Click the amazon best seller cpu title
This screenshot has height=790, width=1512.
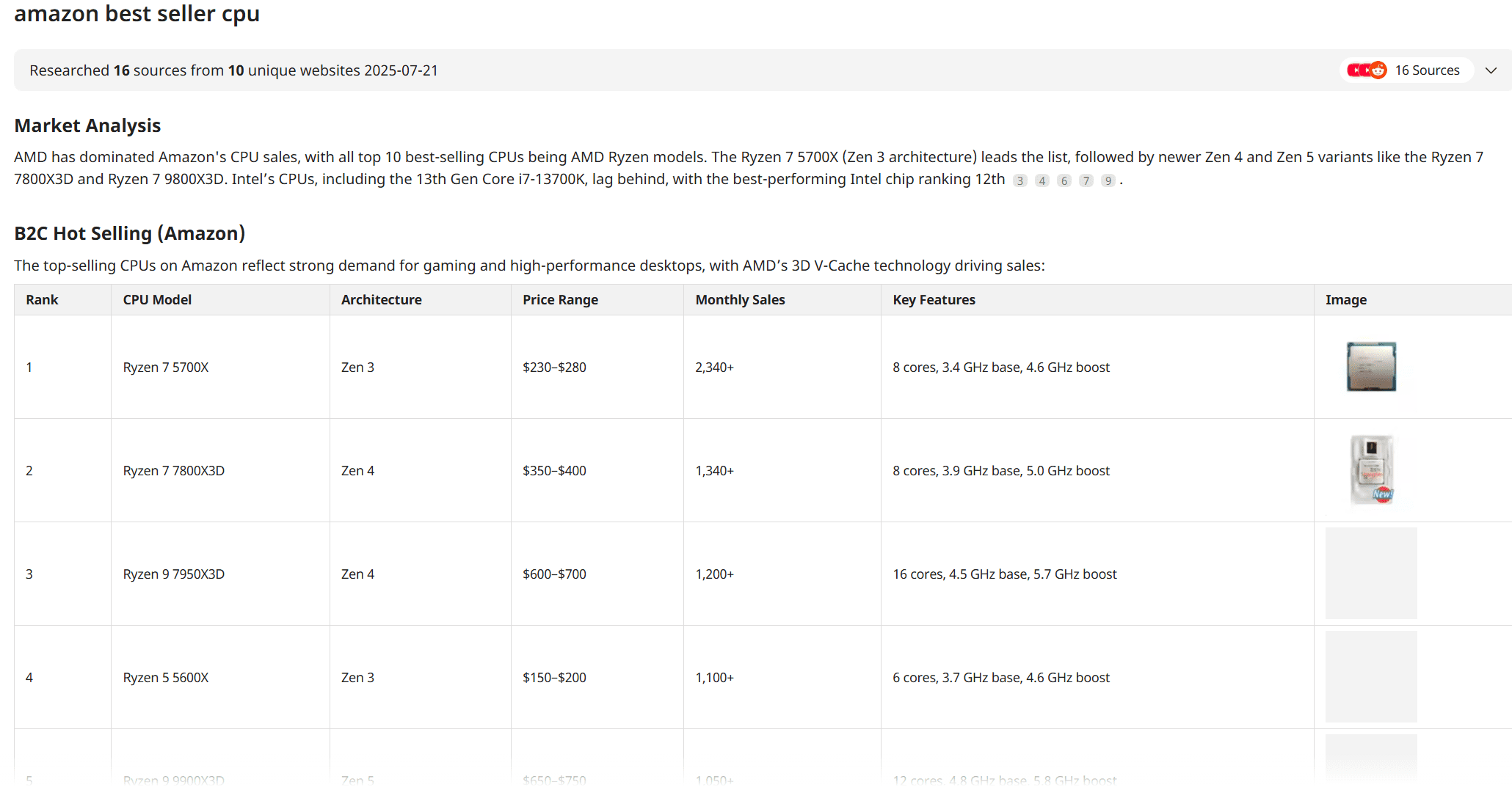click(x=137, y=13)
